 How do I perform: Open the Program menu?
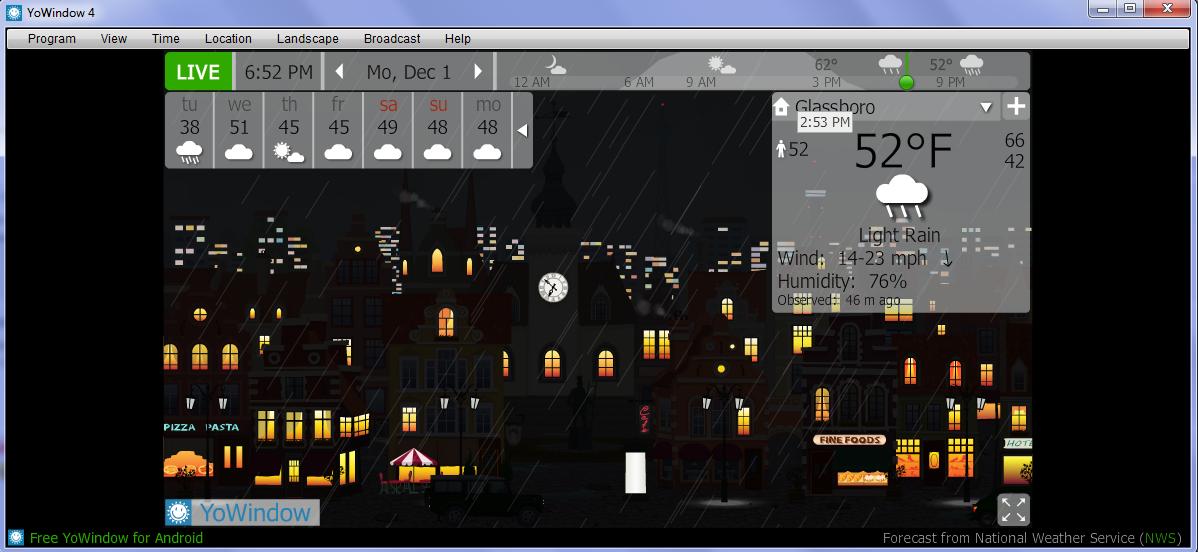tap(52, 39)
